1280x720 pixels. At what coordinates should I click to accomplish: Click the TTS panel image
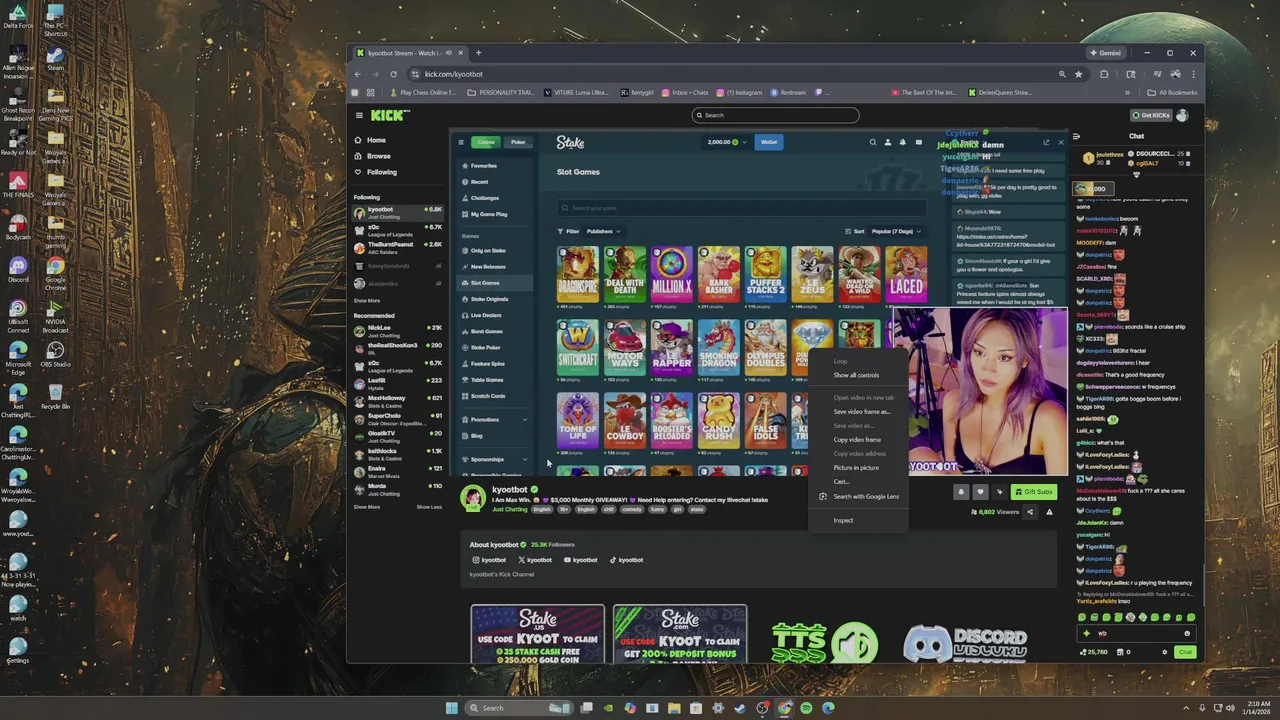(824, 643)
